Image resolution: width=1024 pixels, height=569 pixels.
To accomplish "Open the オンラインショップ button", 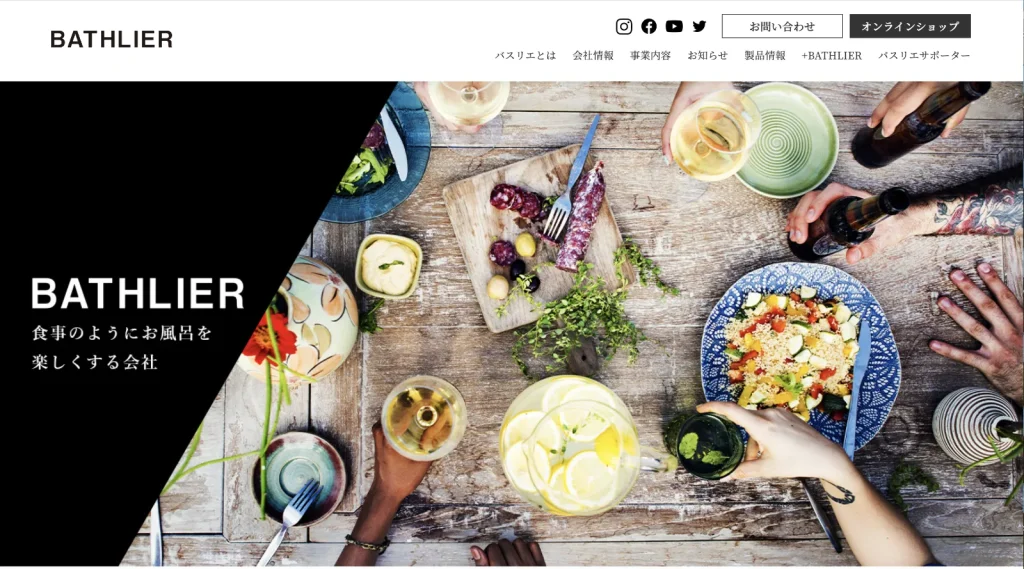I will click(x=910, y=26).
